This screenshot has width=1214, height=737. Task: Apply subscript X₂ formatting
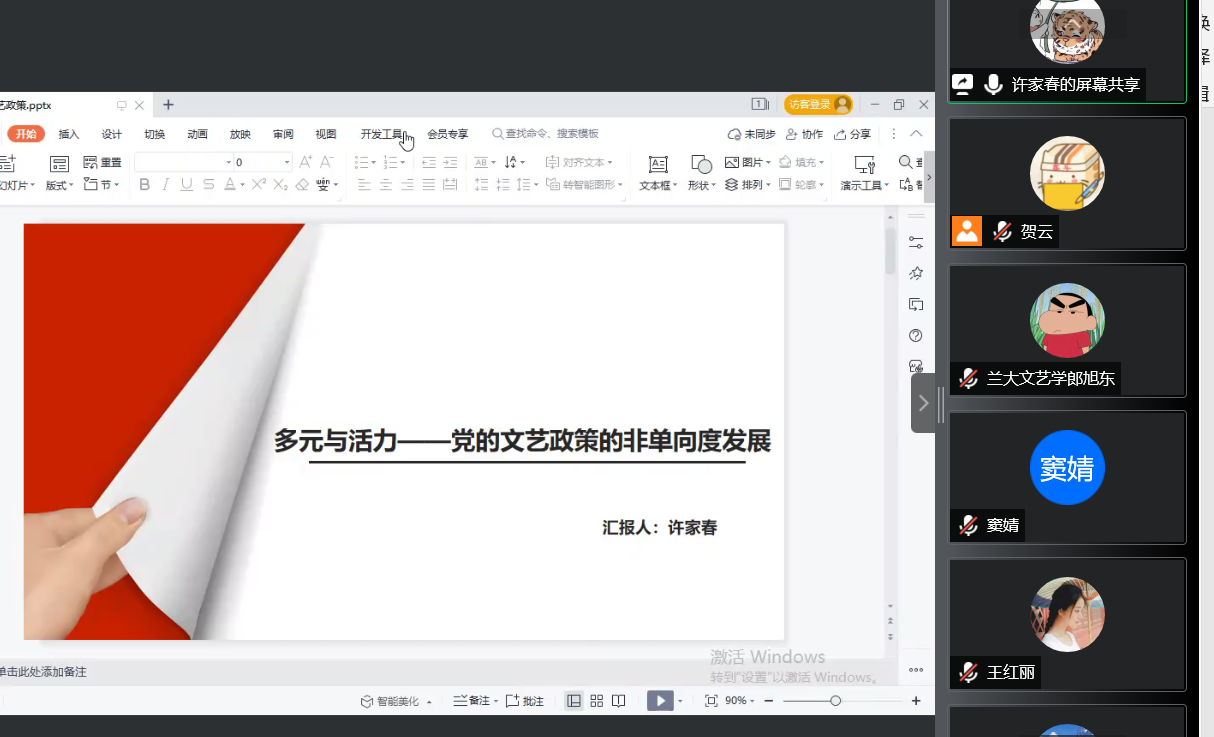click(x=281, y=185)
